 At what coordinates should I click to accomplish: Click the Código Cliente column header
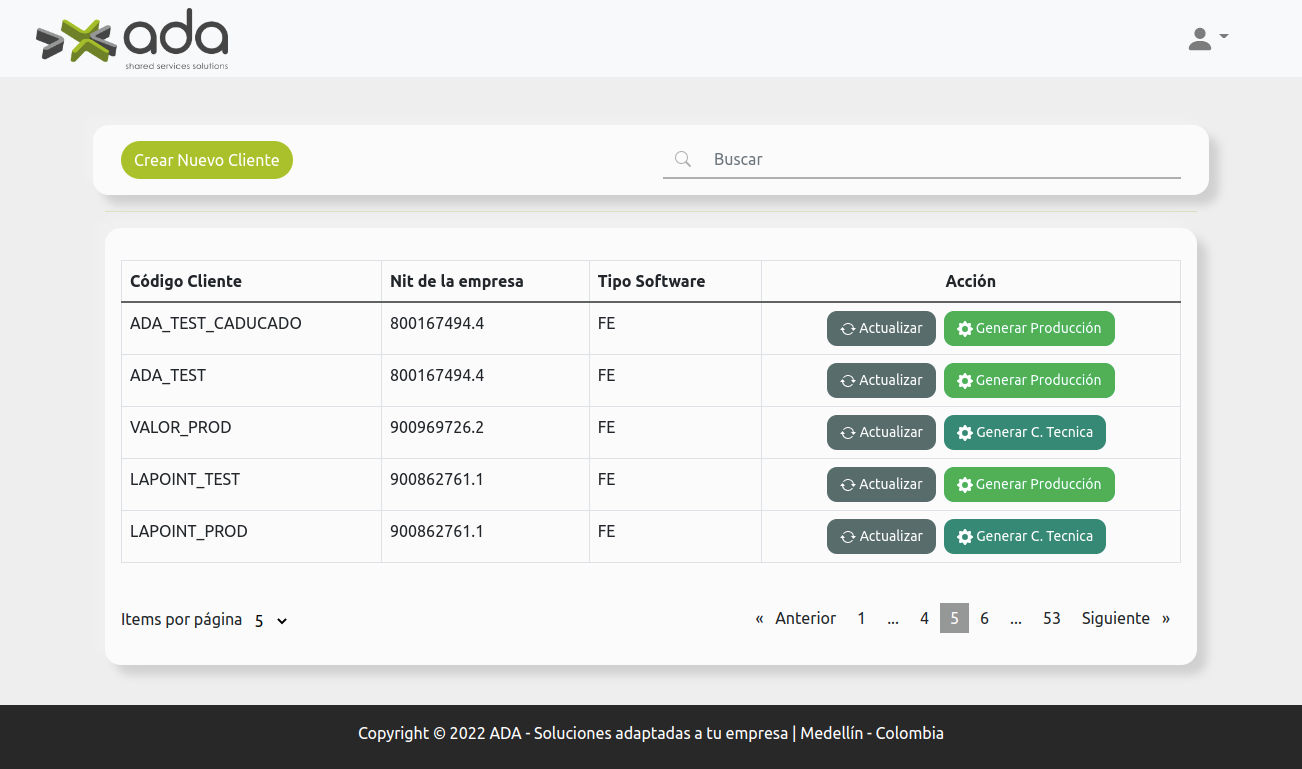pos(186,281)
